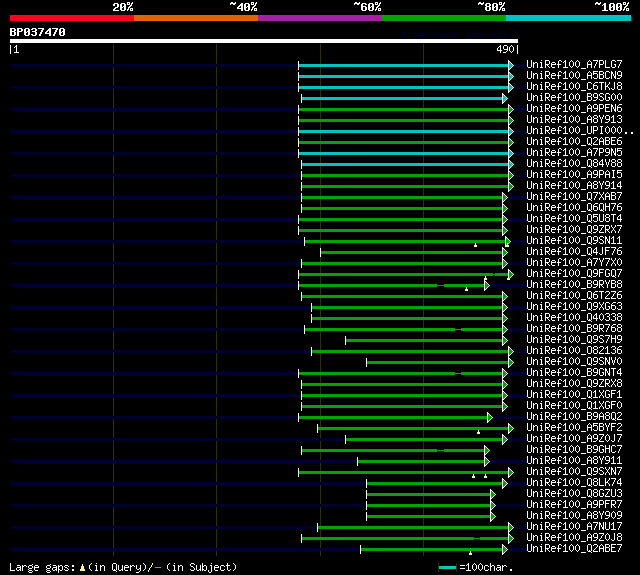Viewport: 640px width, 575px height.
Task: Select the UniRef100_B9A8Q2 label
Action: coord(574,417)
